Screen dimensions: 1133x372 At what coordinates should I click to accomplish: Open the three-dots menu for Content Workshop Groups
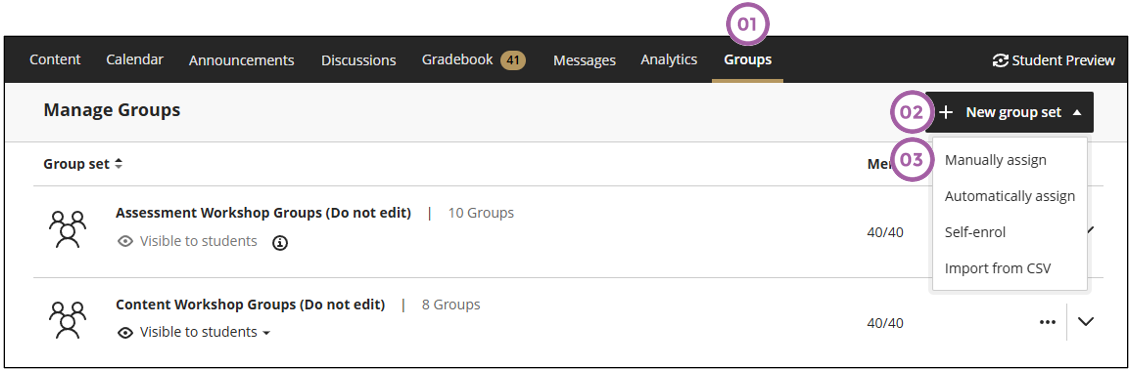click(1047, 322)
